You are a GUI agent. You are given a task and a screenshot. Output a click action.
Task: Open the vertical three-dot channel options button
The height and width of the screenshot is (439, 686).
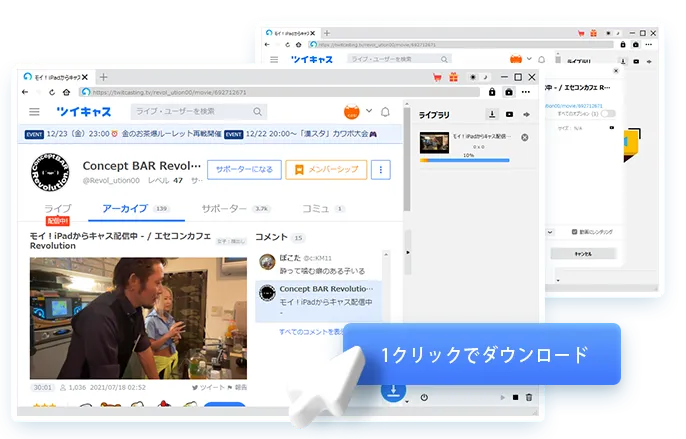[x=381, y=170]
